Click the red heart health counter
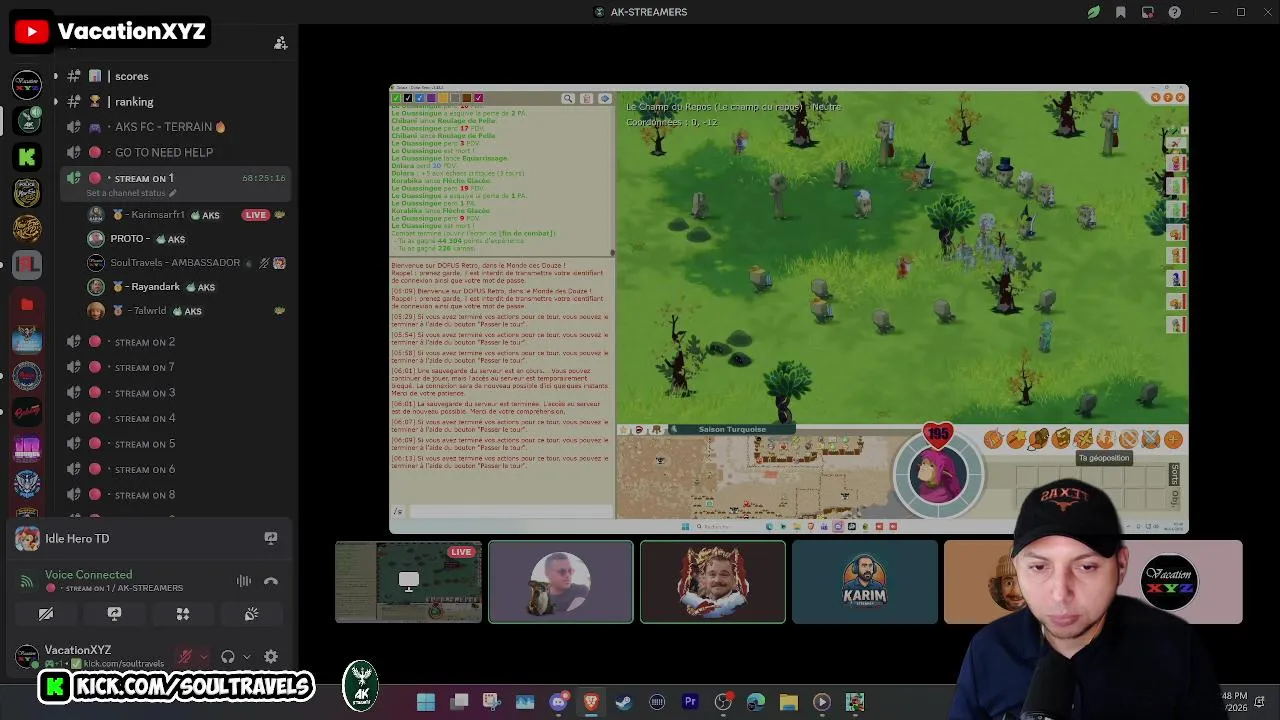1280x720 pixels. [938, 434]
